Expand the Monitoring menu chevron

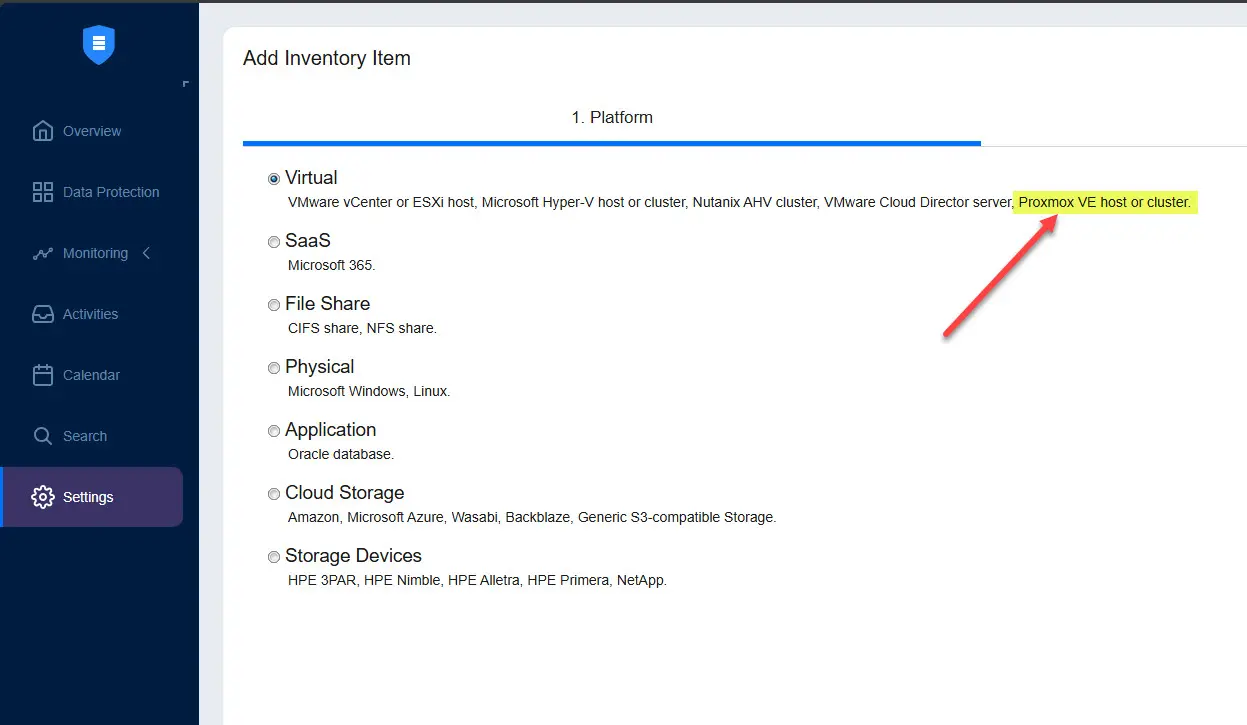146,253
